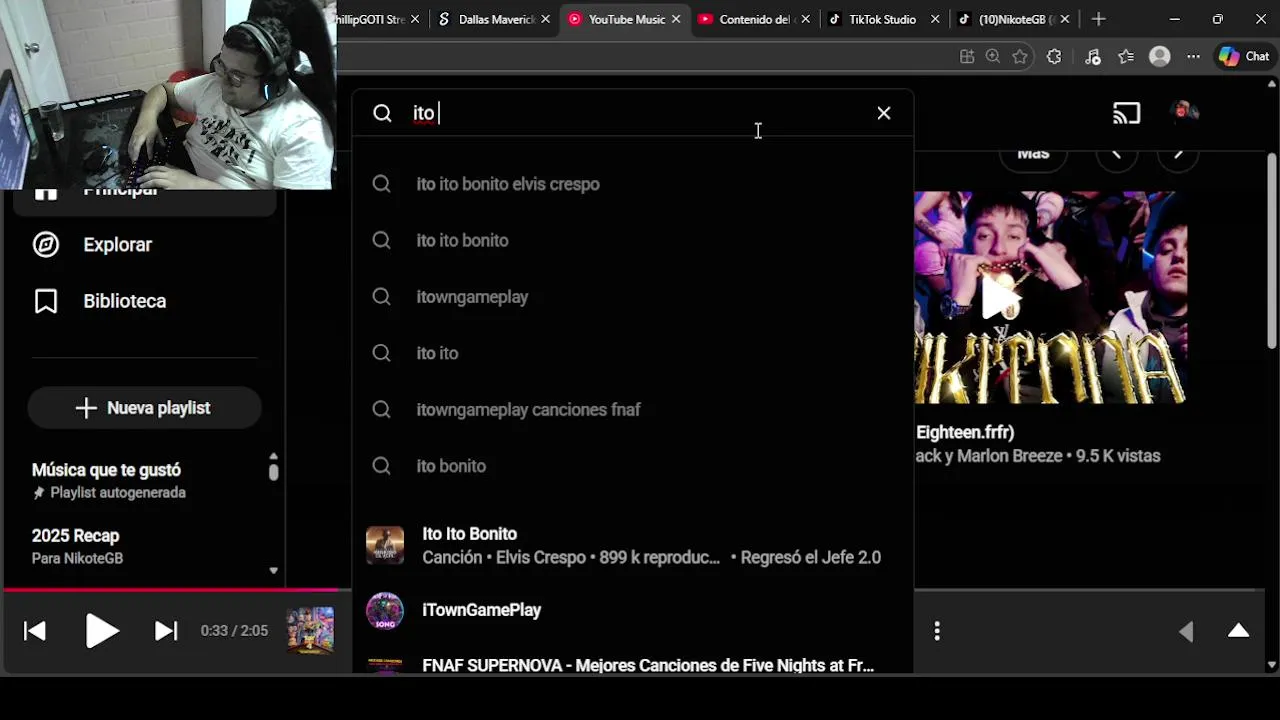Open browser Settings and more menu
Image resolution: width=1280 pixels, height=720 pixels.
click(1193, 57)
